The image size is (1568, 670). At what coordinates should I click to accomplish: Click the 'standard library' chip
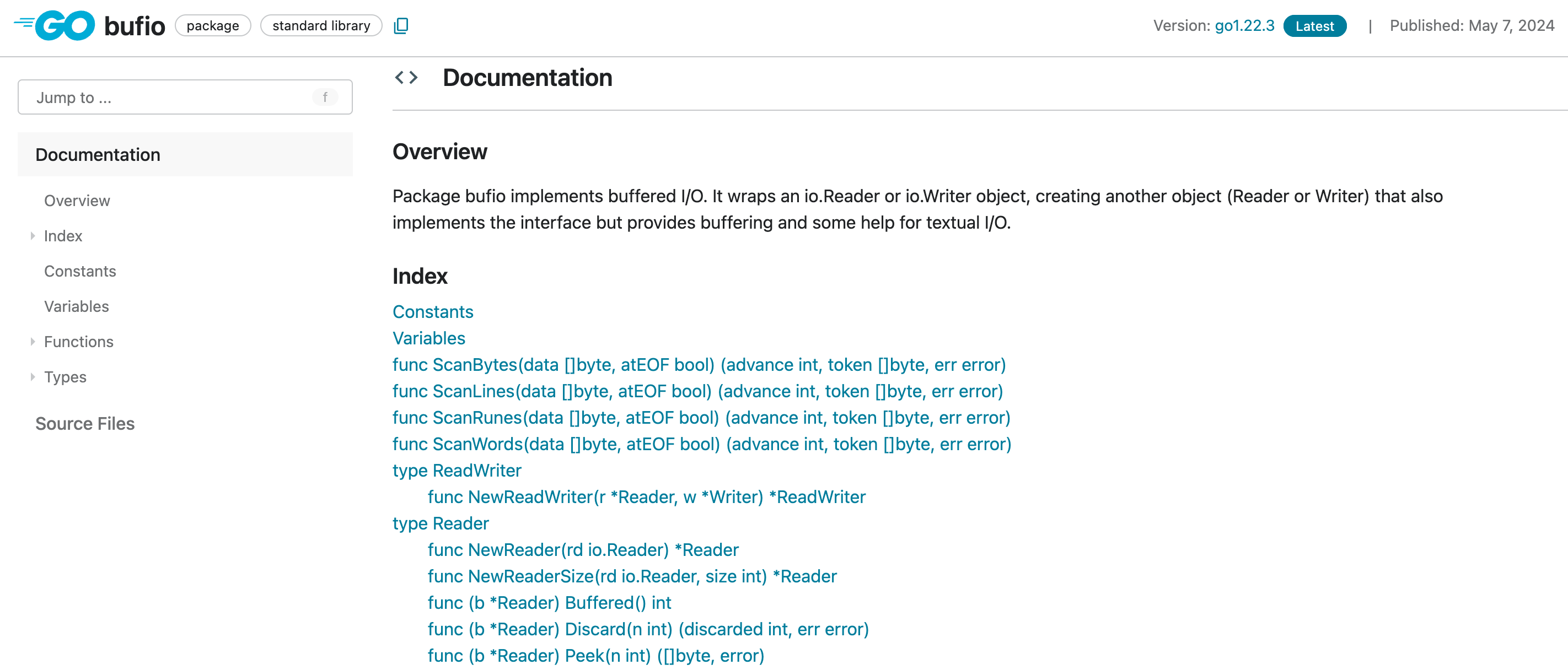pos(321,25)
